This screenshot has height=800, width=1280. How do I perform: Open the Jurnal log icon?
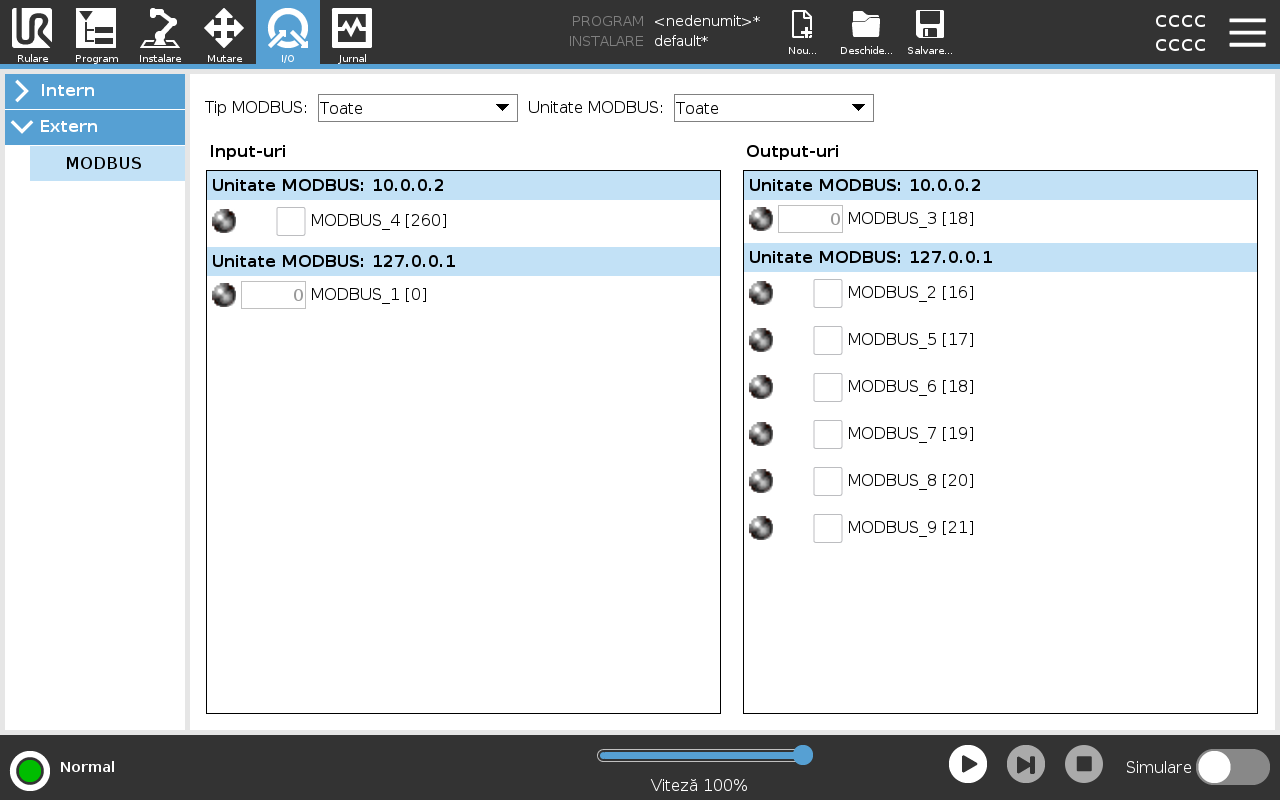point(352,32)
